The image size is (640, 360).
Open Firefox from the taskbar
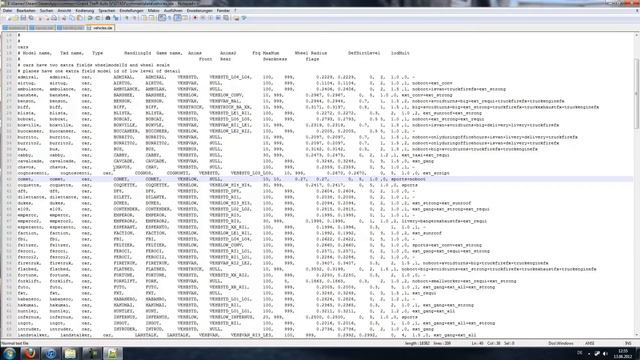[29, 353]
